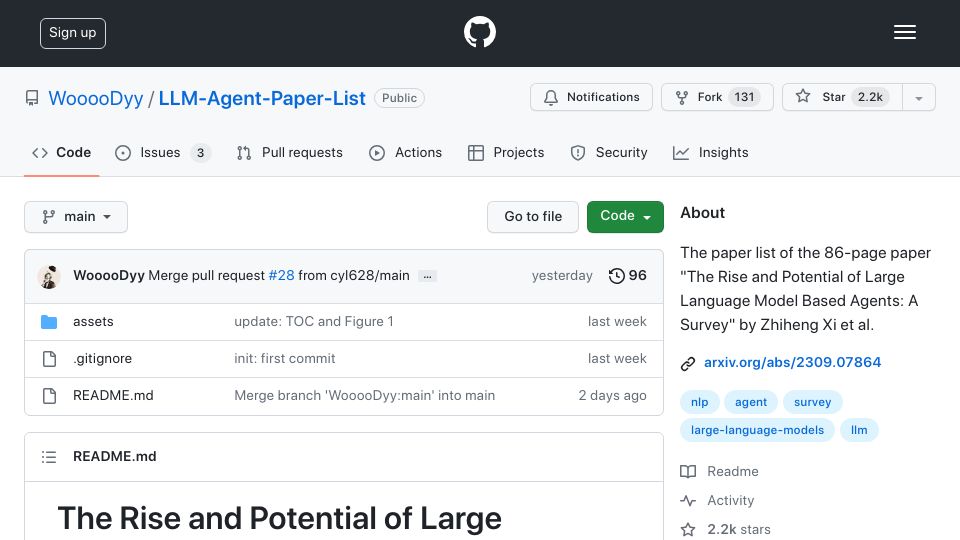Open the hamburger navigation menu
The height and width of the screenshot is (540, 960).
tap(904, 32)
